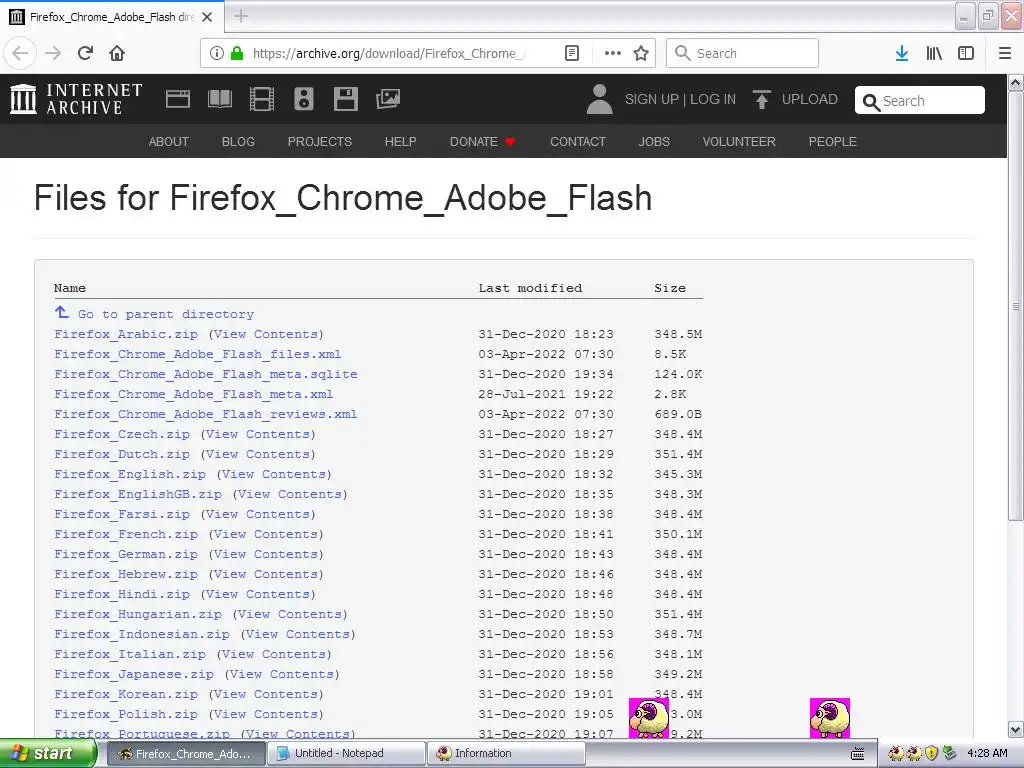Click the scrollbar down arrow
1024x768 pixels.
point(1015,729)
